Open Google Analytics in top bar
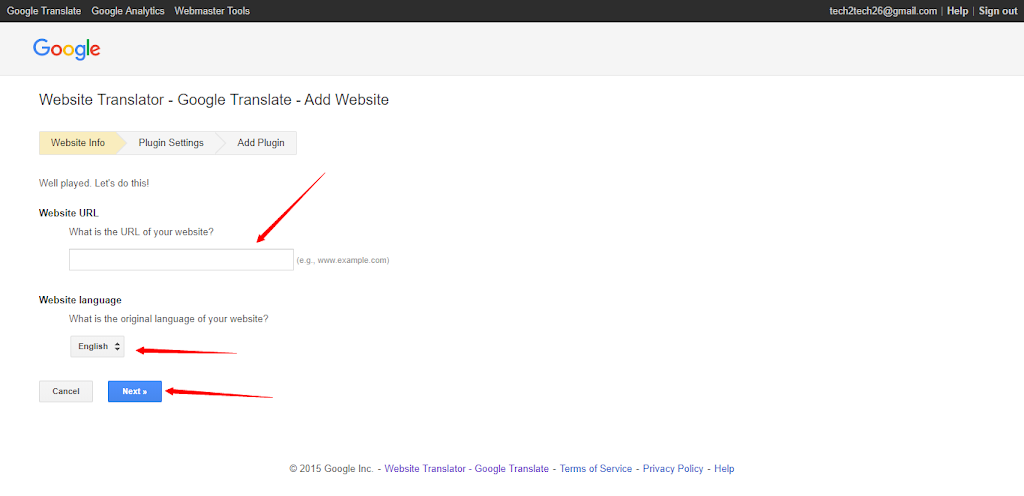 (126, 11)
